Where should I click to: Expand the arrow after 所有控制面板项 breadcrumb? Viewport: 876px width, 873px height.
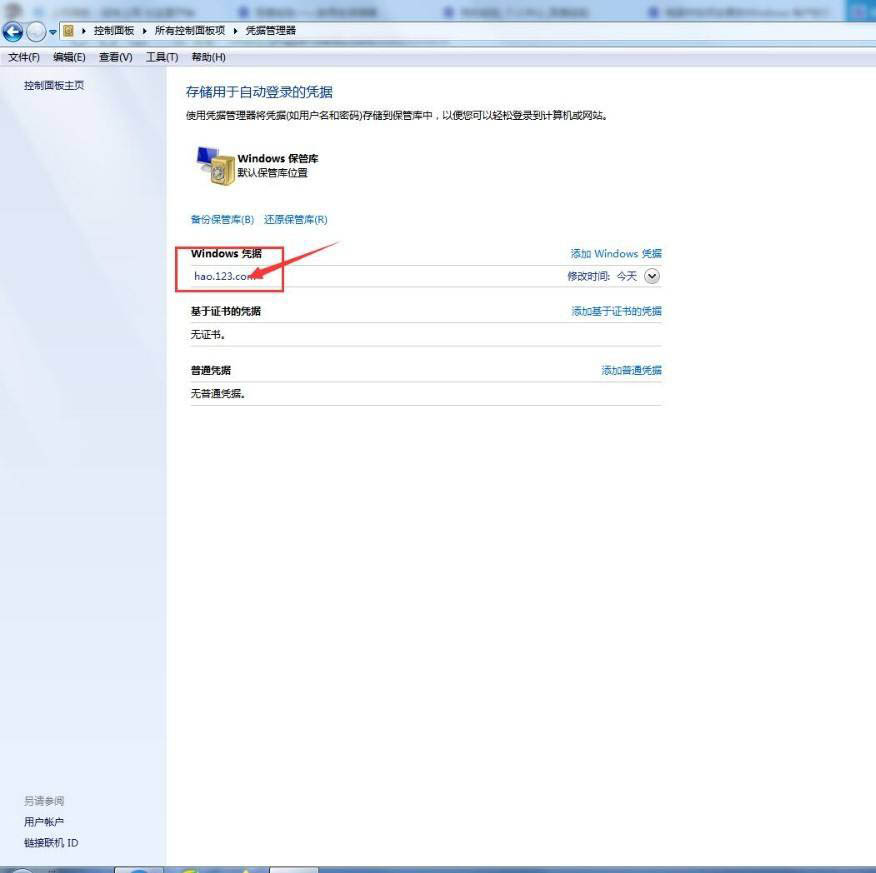click(235, 31)
